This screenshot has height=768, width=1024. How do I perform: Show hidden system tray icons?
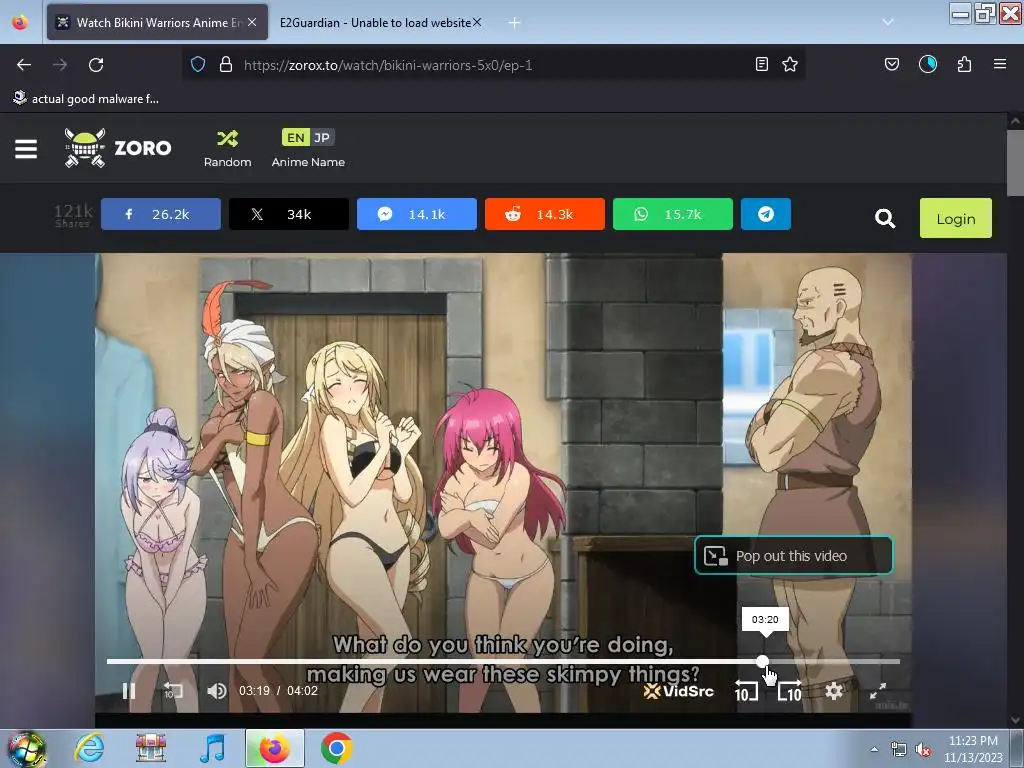tap(874, 749)
